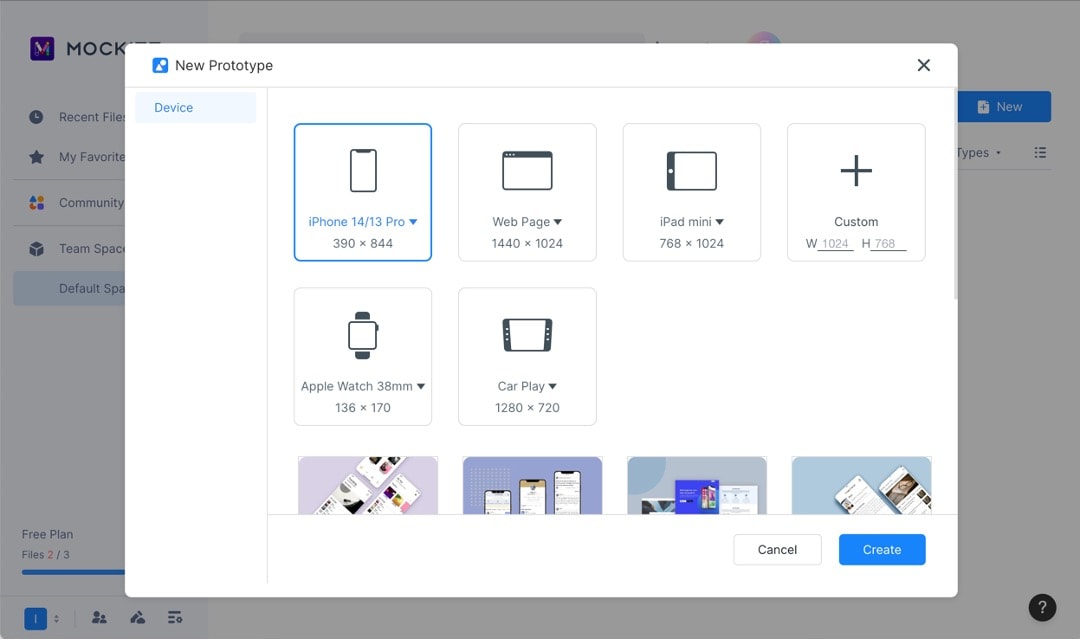Viewport: 1080px width, 640px height.
Task: Click the Team Space cube icon
Action: point(37,249)
